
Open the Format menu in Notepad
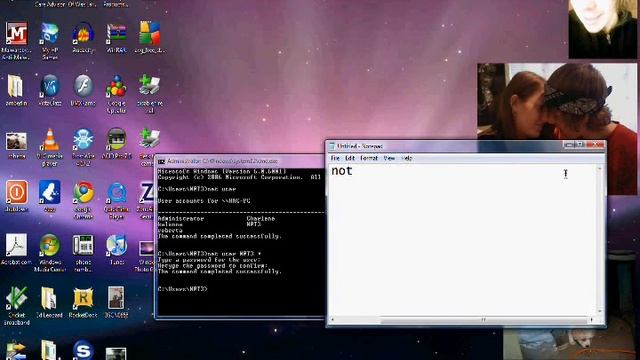click(x=369, y=158)
